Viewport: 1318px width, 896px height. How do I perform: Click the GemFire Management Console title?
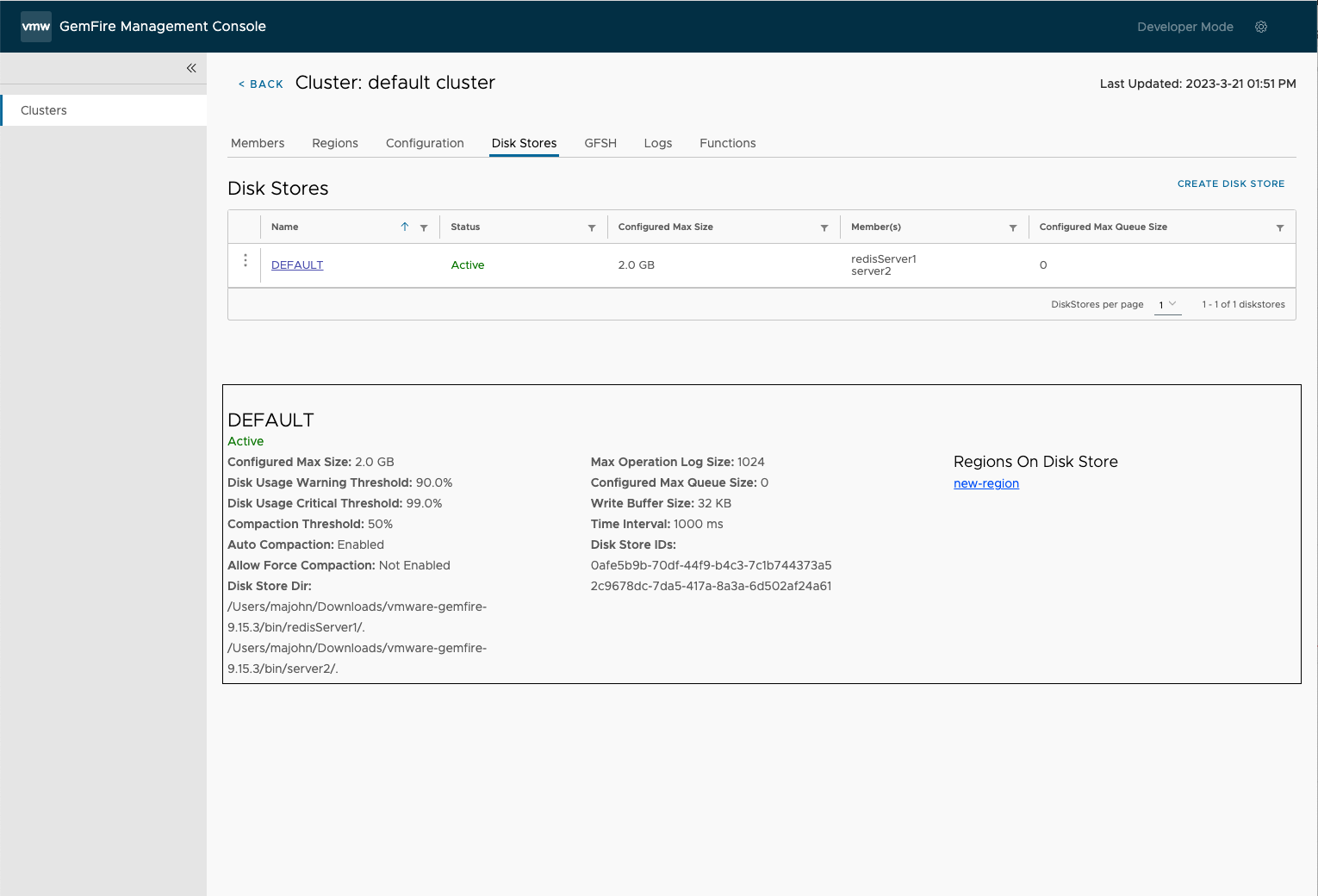pyautogui.click(x=163, y=27)
